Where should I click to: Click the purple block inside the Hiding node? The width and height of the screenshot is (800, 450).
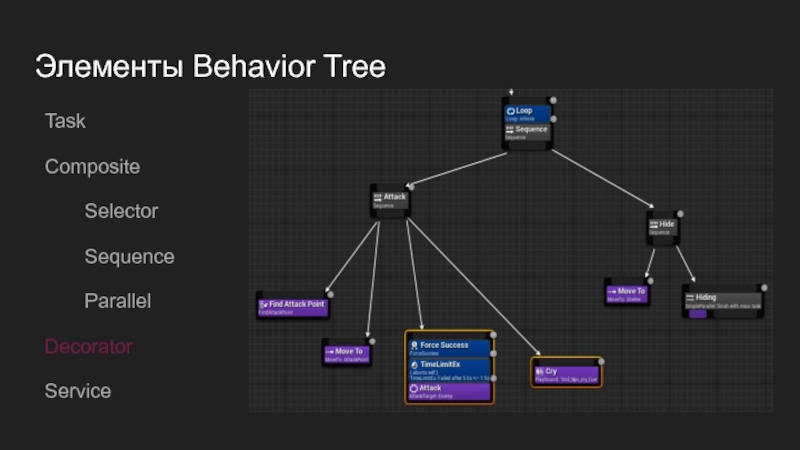pos(697,314)
